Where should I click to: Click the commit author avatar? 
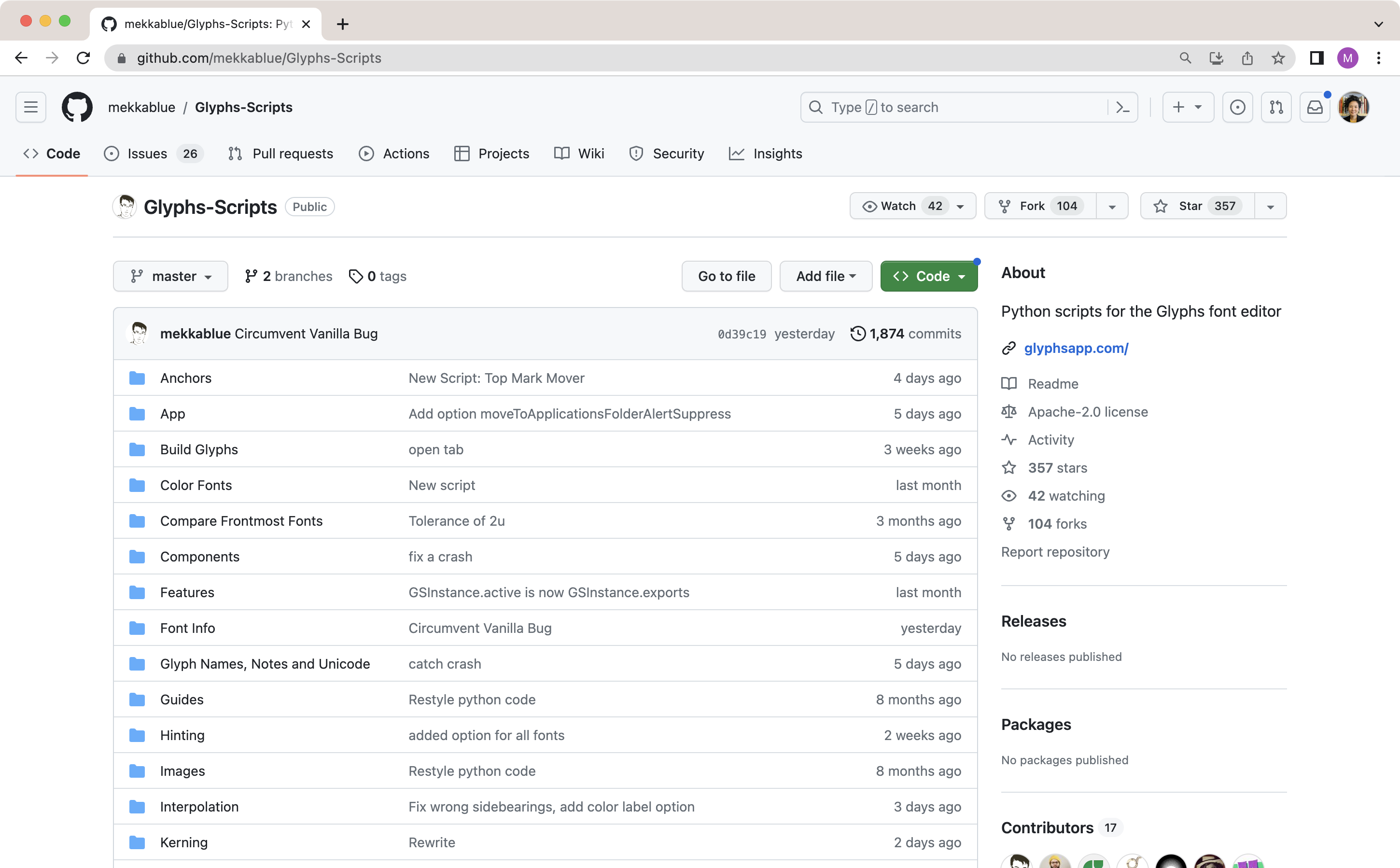pos(138,334)
